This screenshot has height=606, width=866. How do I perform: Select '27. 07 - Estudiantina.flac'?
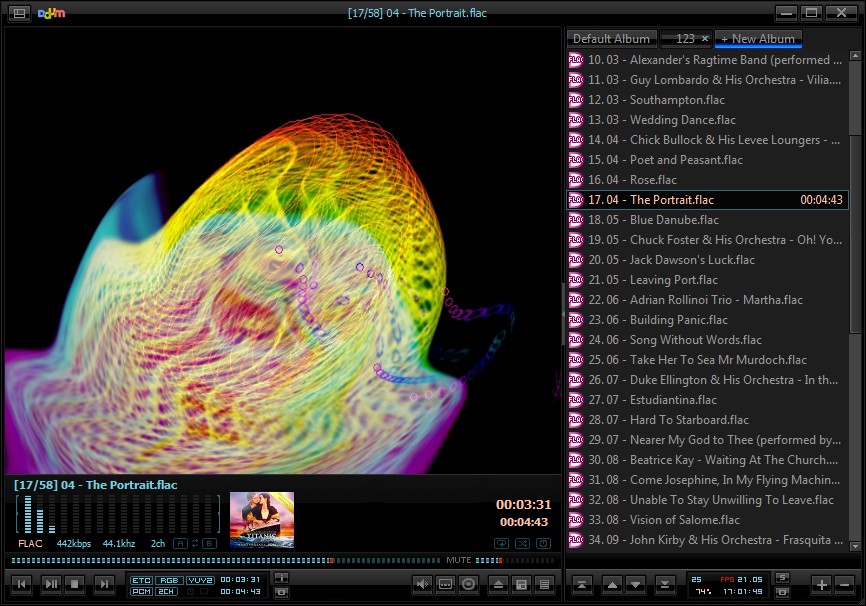coord(707,399)
